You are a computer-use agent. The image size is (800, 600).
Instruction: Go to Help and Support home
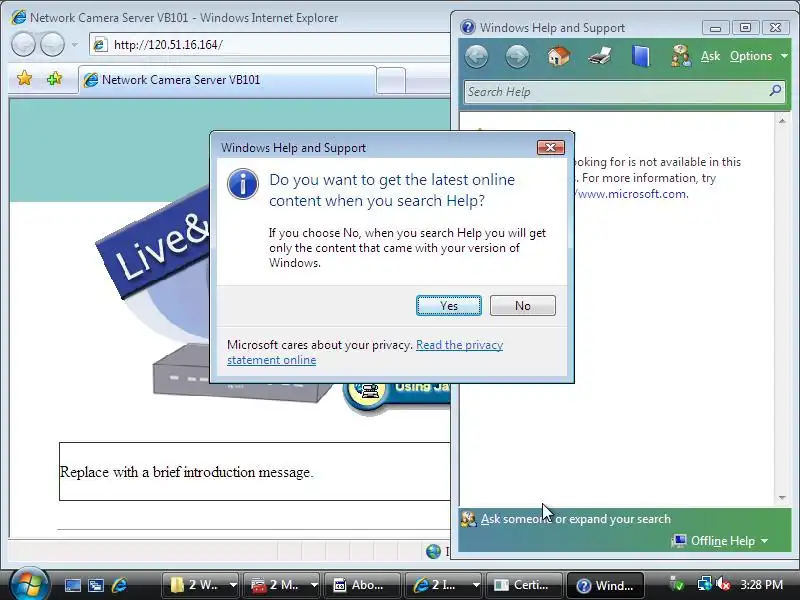[x=558, y=56]
